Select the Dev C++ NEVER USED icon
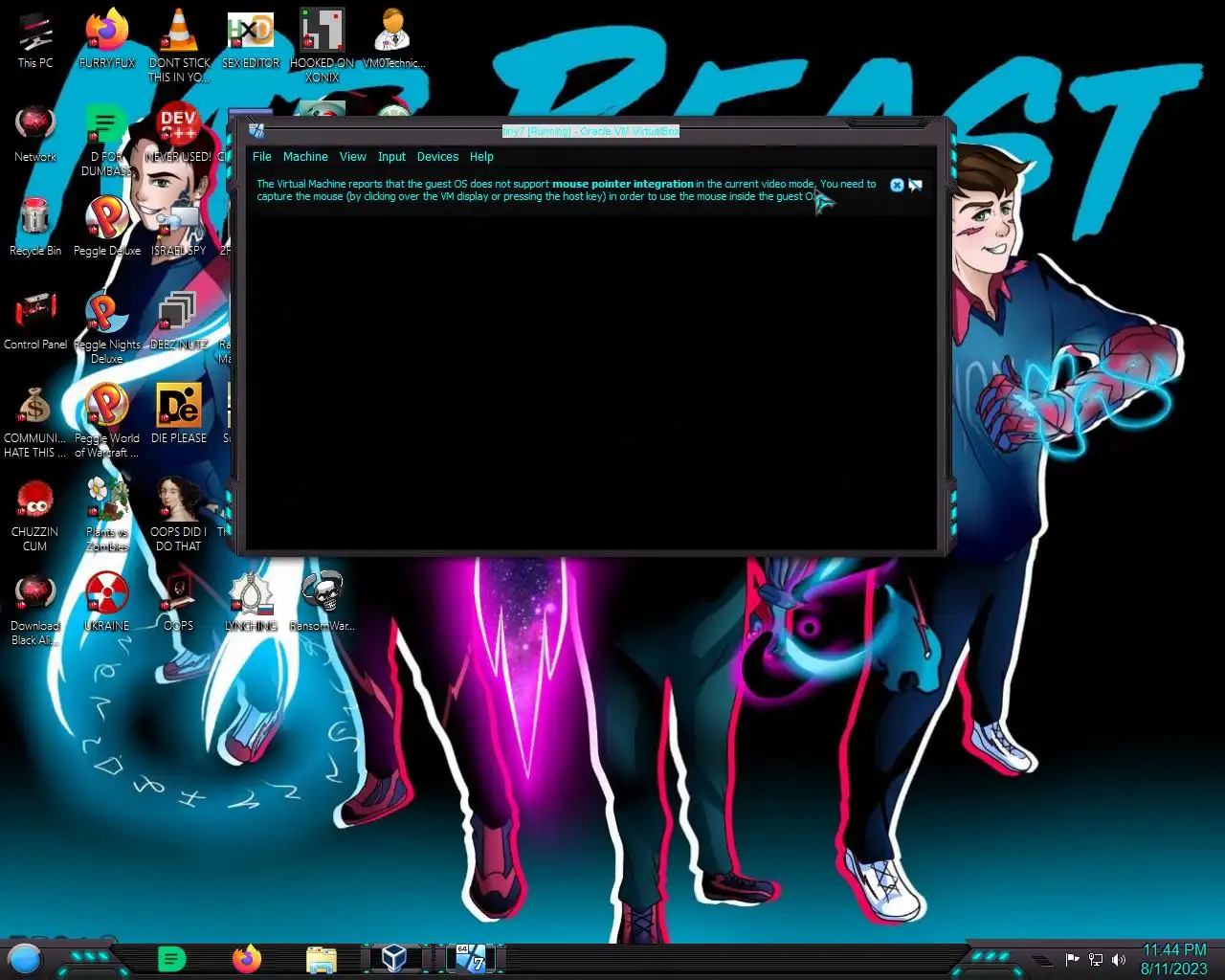This screenshot has height=980, width=1225. point(178,134)
